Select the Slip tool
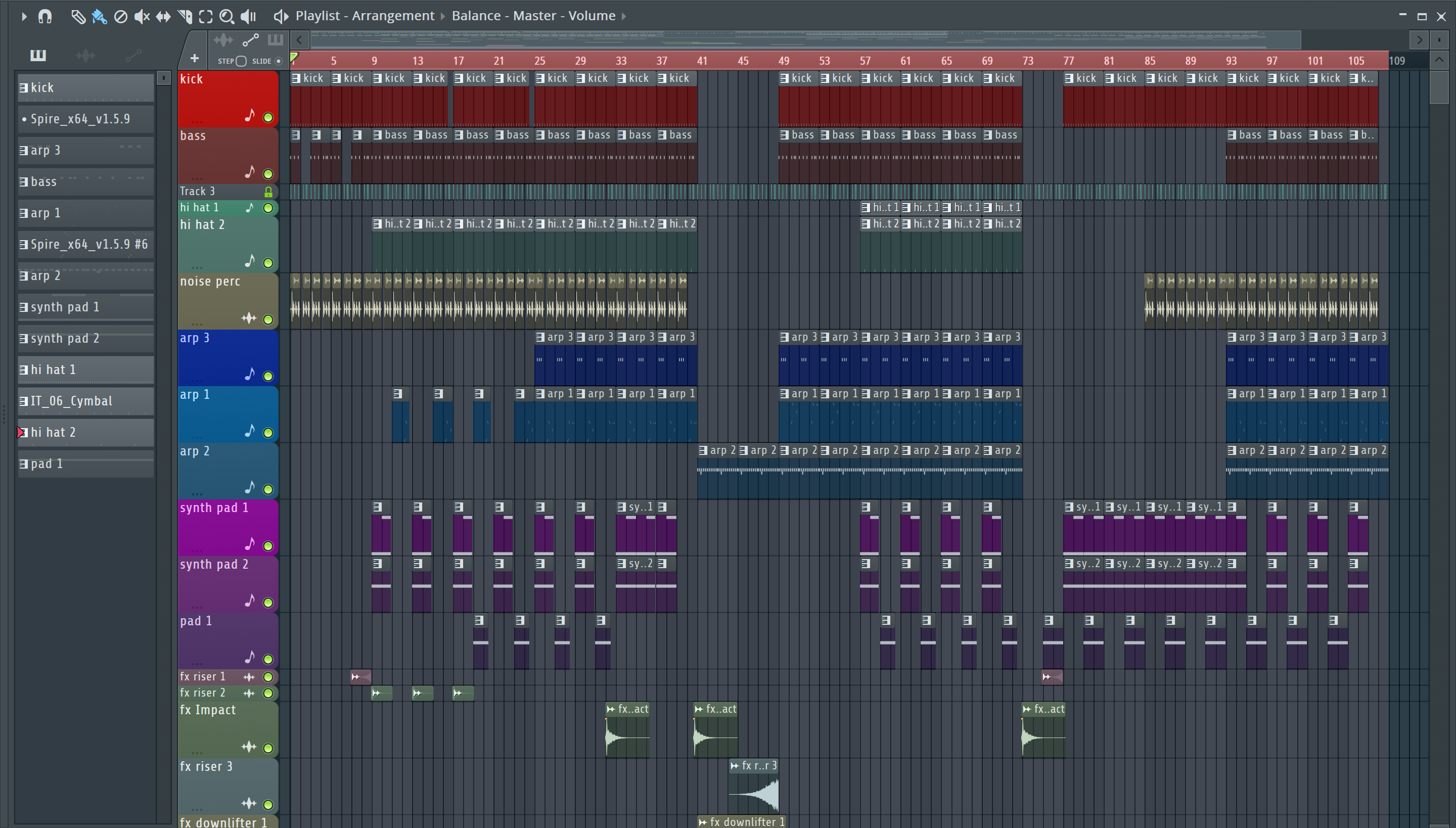Image resolution: width=1456 pixels, height=828 pixels. point(163,17)
